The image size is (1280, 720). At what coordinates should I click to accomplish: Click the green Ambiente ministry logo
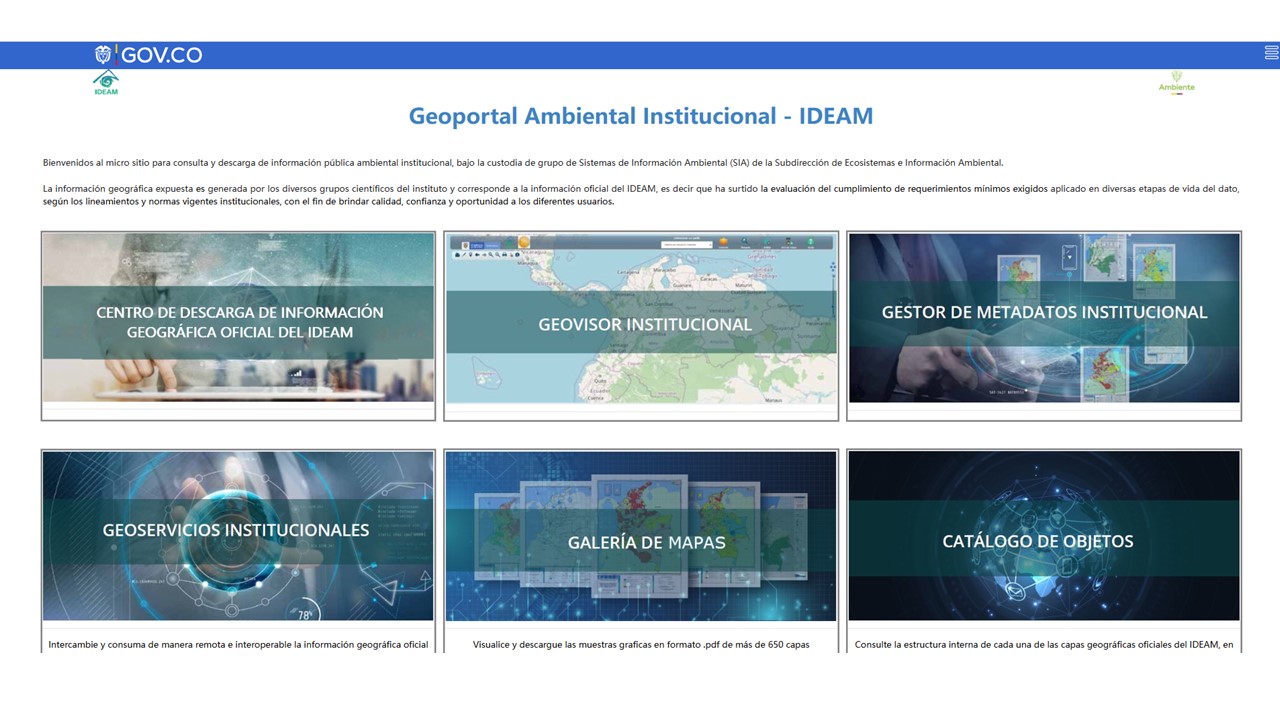1176,82
